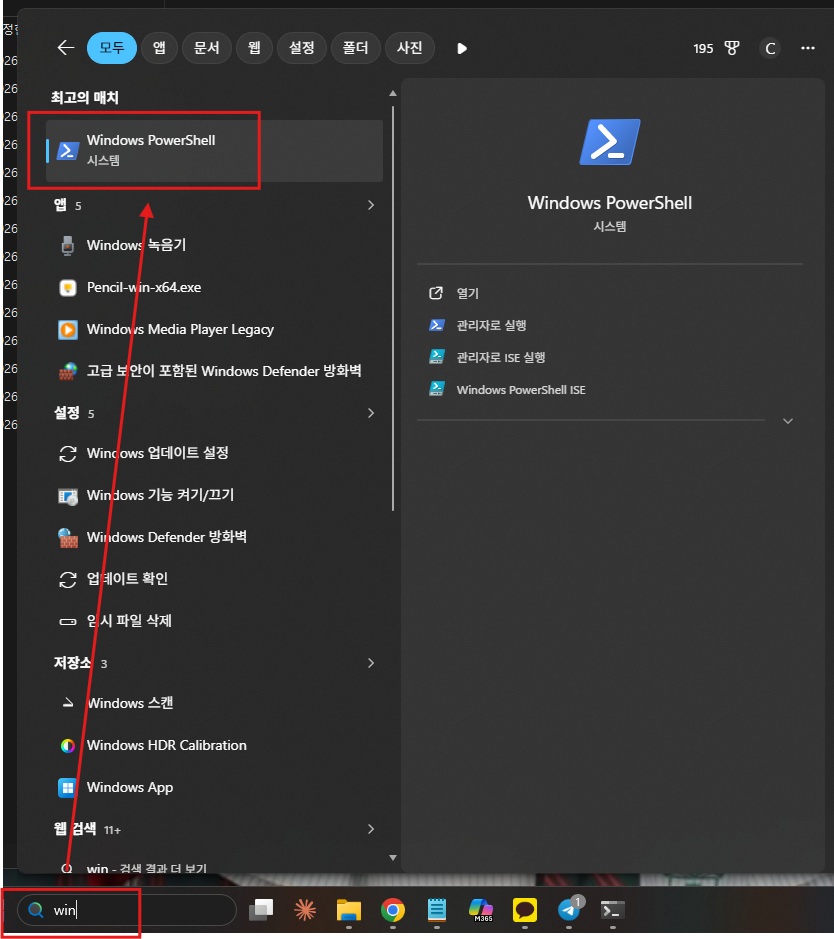Switch to the 폴더 filter tab
This screenshot has height=939, width=834.
[356, 48]
